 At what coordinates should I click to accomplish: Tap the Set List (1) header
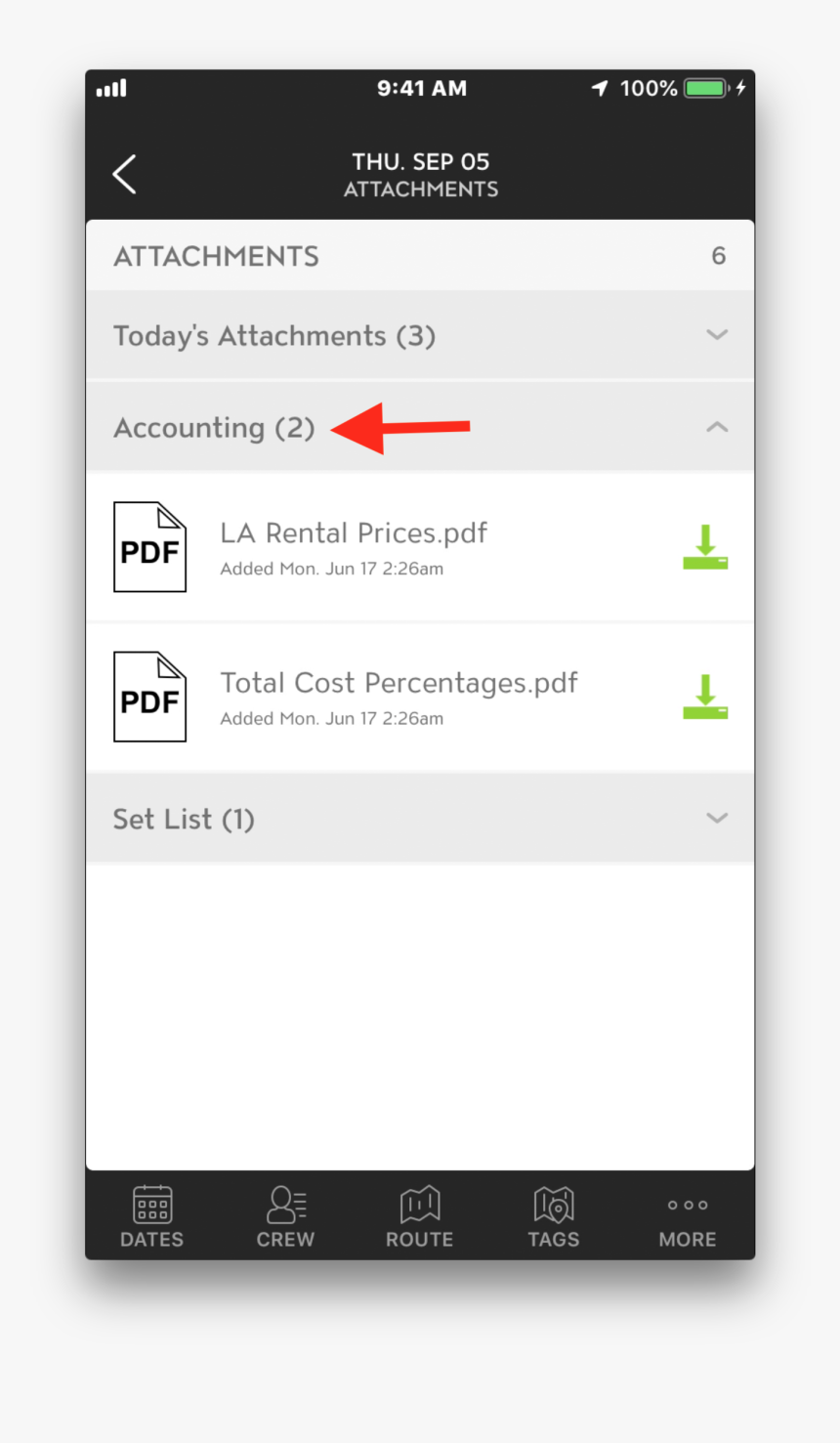184,819
